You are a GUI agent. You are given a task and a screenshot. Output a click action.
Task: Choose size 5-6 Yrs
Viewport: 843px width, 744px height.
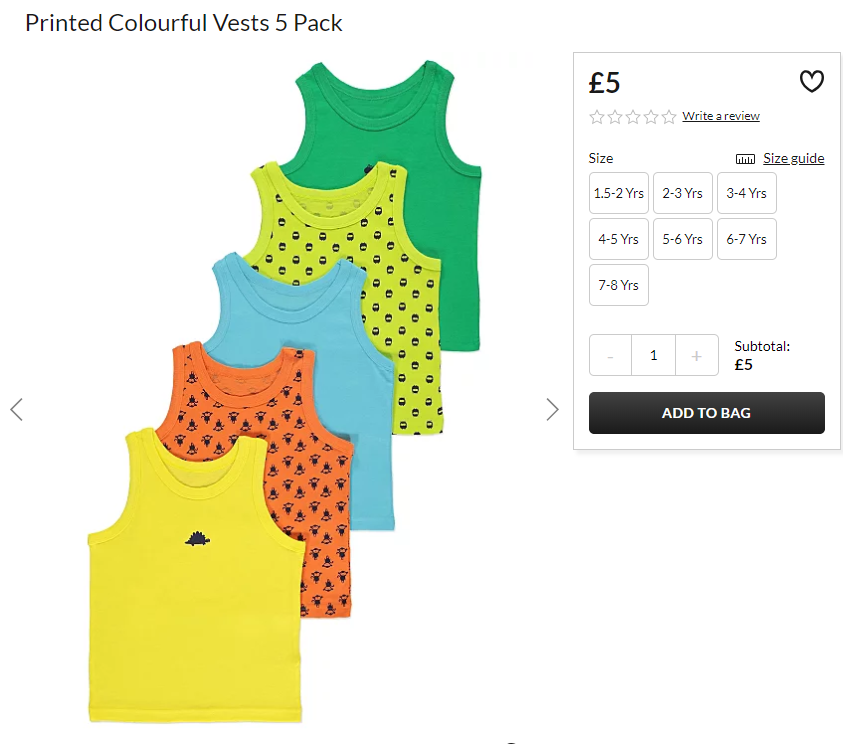point(683,239)
